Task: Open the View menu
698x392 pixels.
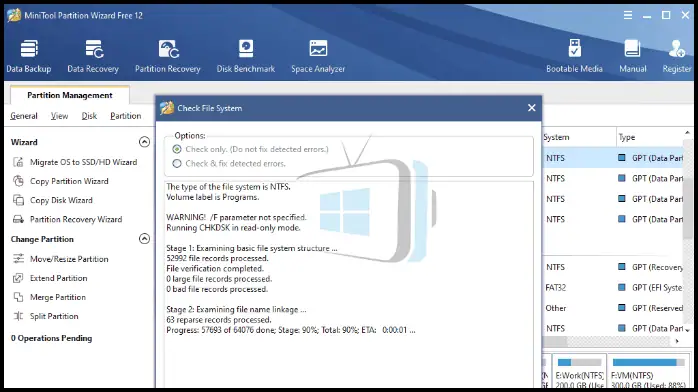Action: pos(59,116)
